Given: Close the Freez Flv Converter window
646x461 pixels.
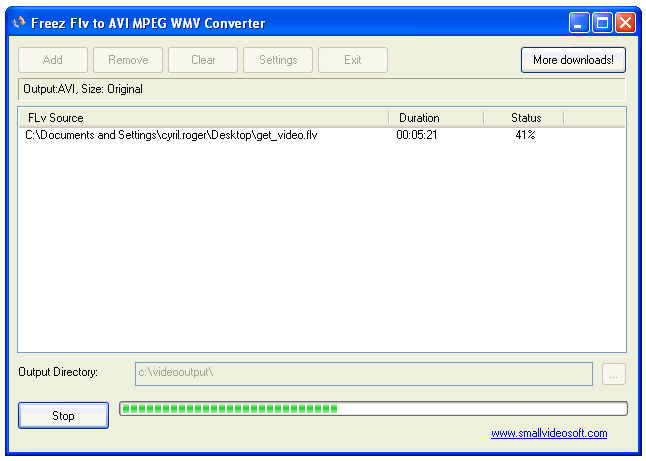Looking at the screenshot, I should pyautogui.click(x=625, y=23).
